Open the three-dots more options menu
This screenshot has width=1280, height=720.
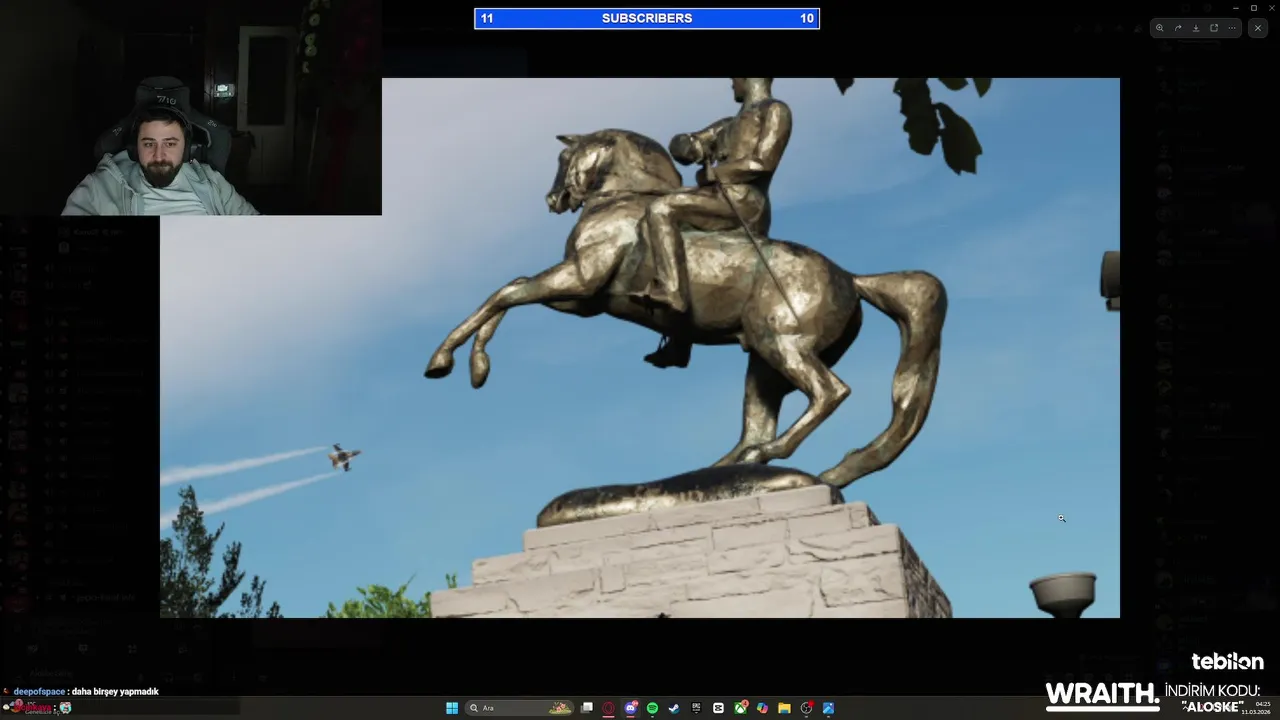(1232, 28)
